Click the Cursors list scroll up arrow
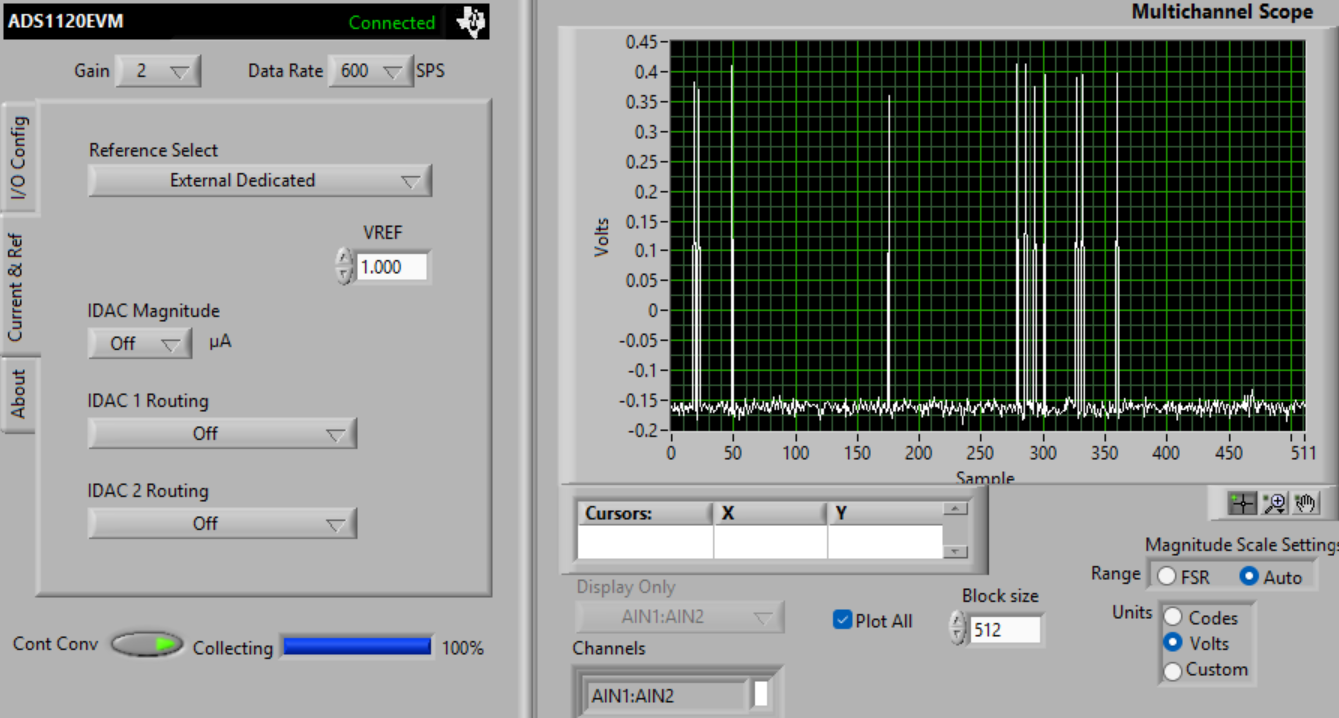This screenshot has width=1339, height=718. coord(956,509)
